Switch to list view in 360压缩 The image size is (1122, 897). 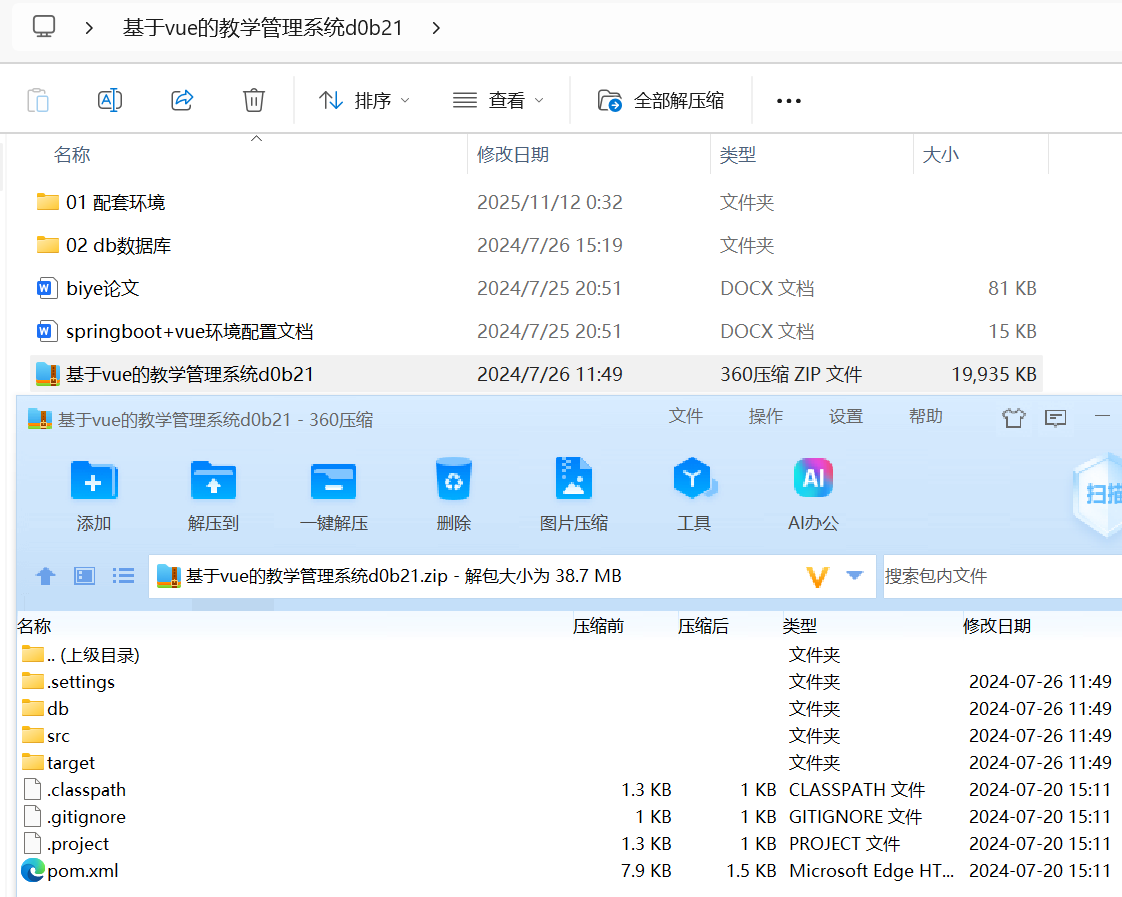[x=122, y=576]
